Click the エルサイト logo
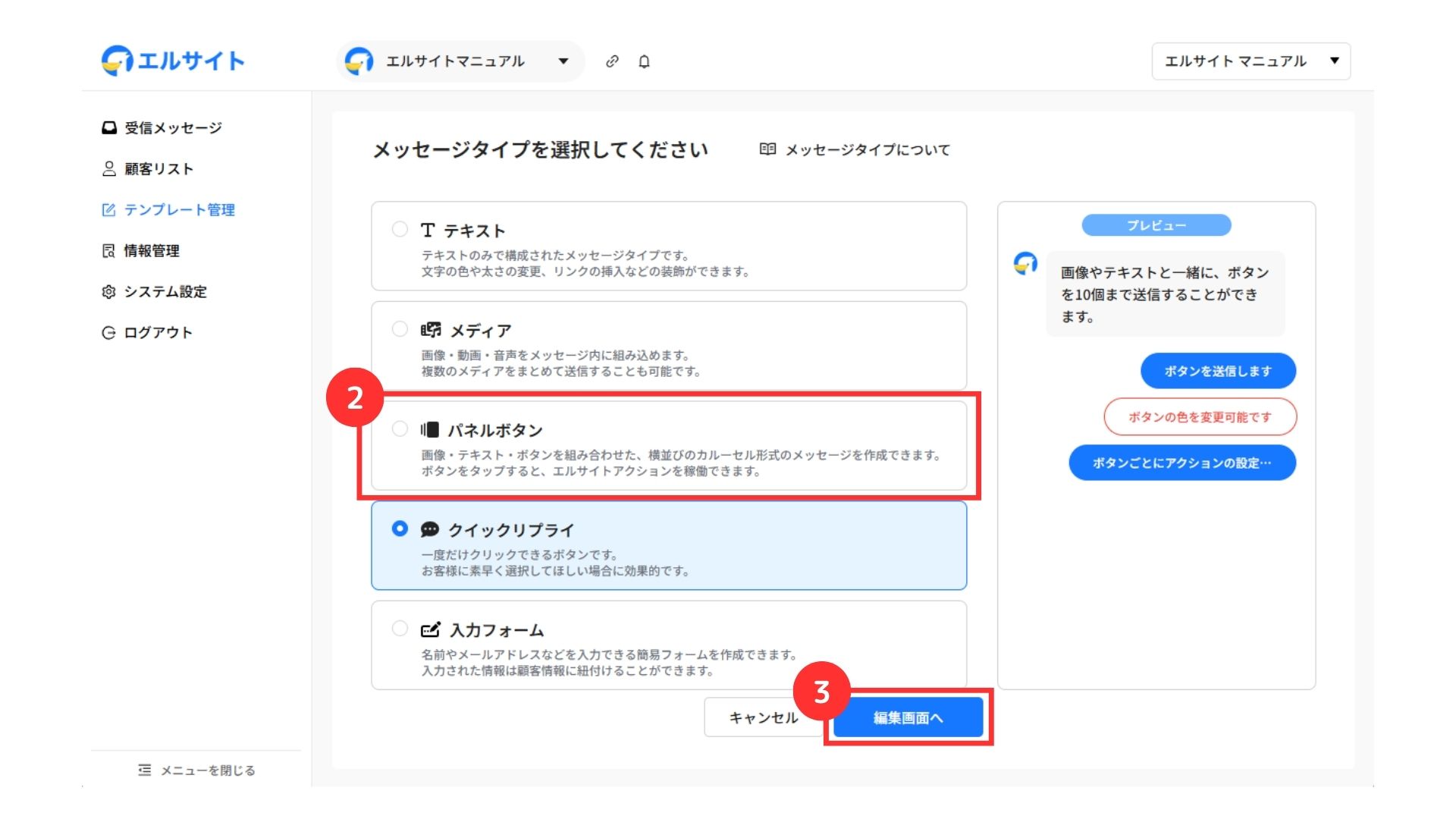The width and height of the screenshot is (1456, 819). pos(173,61)
